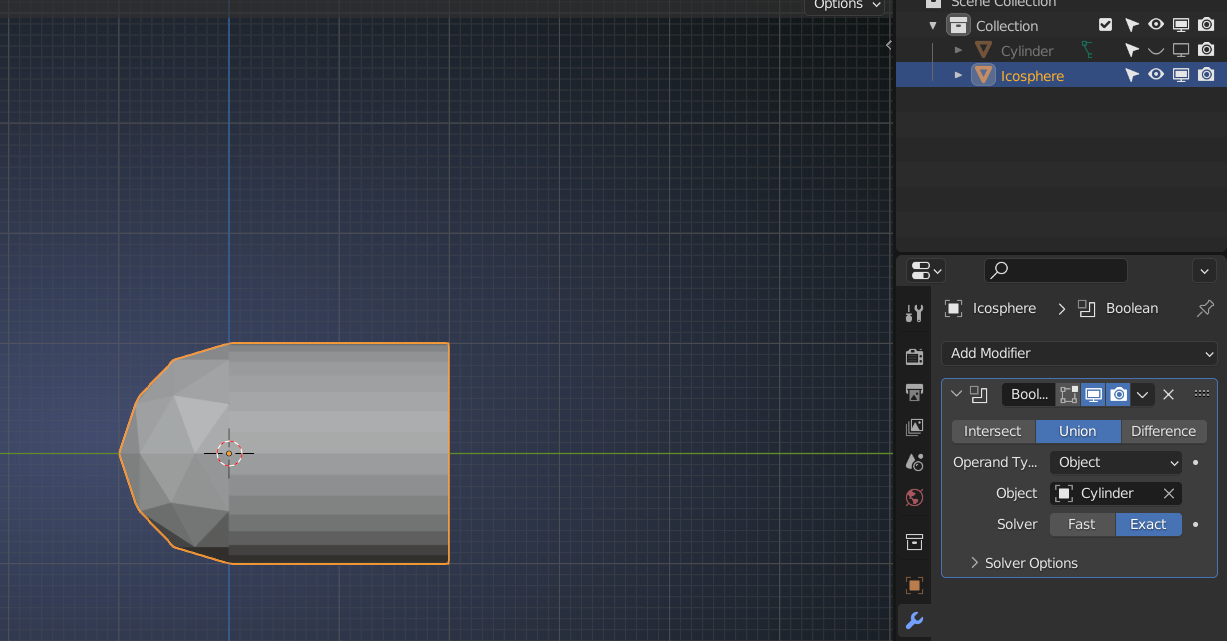This screenshot has width=1227, height=641.
Task: Open the Modifier properties wrench tab
Action: (914, 621)
